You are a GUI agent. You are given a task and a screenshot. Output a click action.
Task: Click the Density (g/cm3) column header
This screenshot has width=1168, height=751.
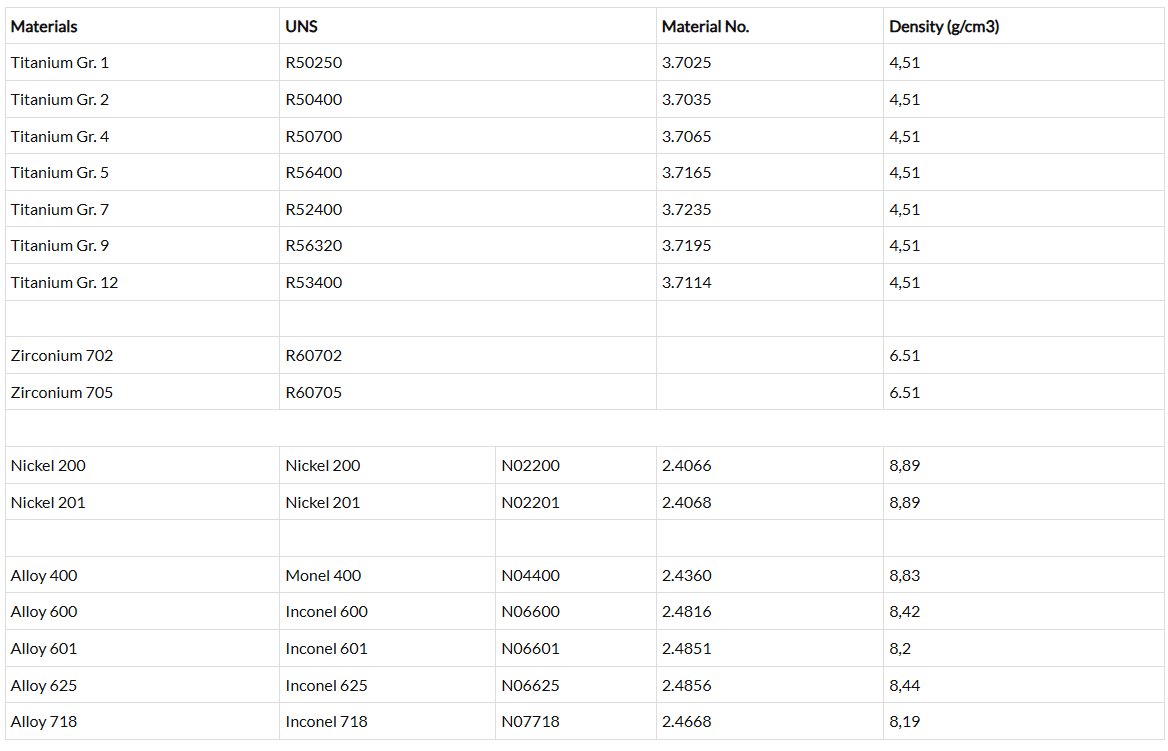point(943,27)
